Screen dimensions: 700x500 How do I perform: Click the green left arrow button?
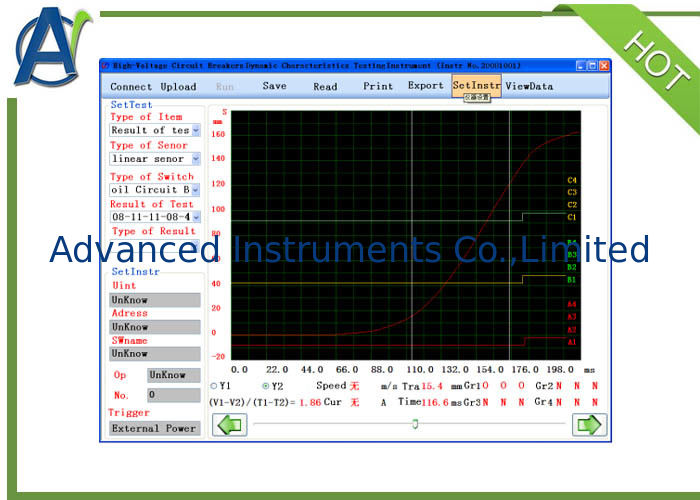point(229,425)
